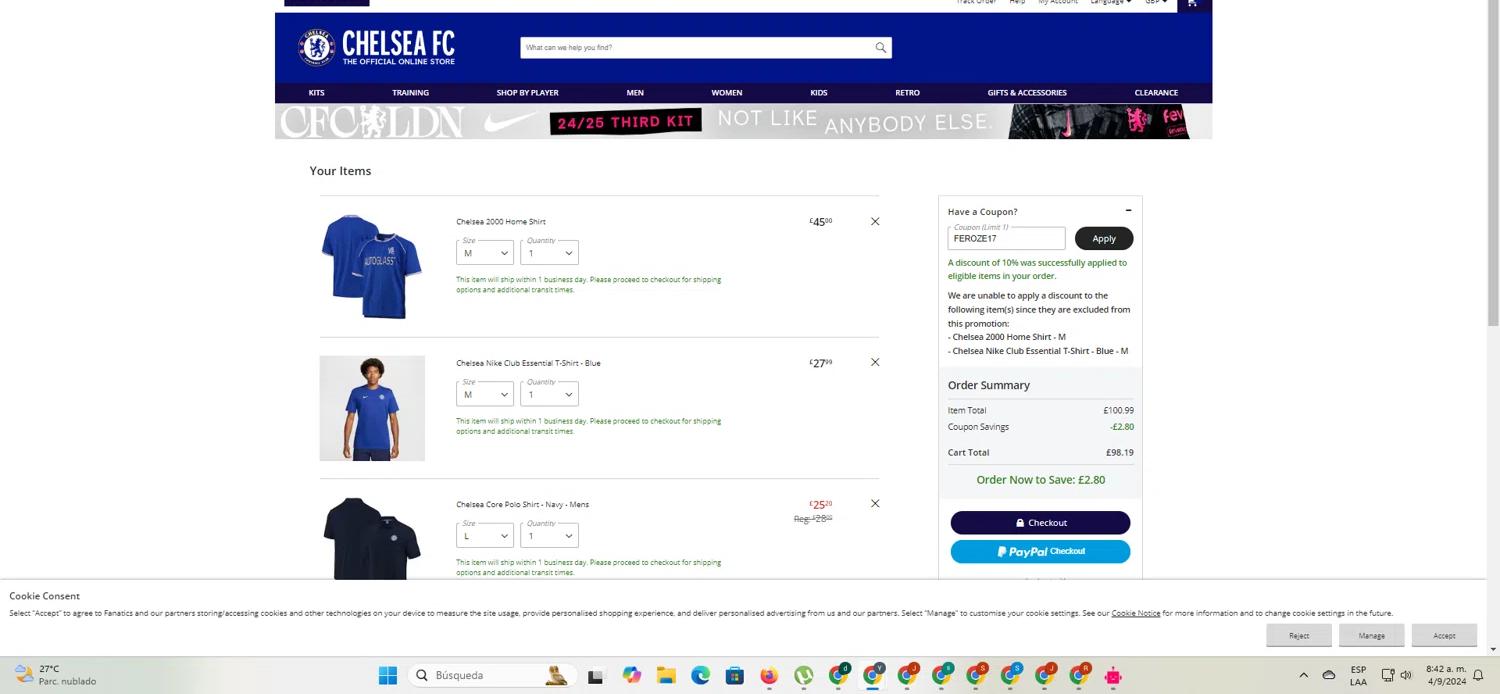Open the MEN menu
The image size is (1500, 694).
635,92
